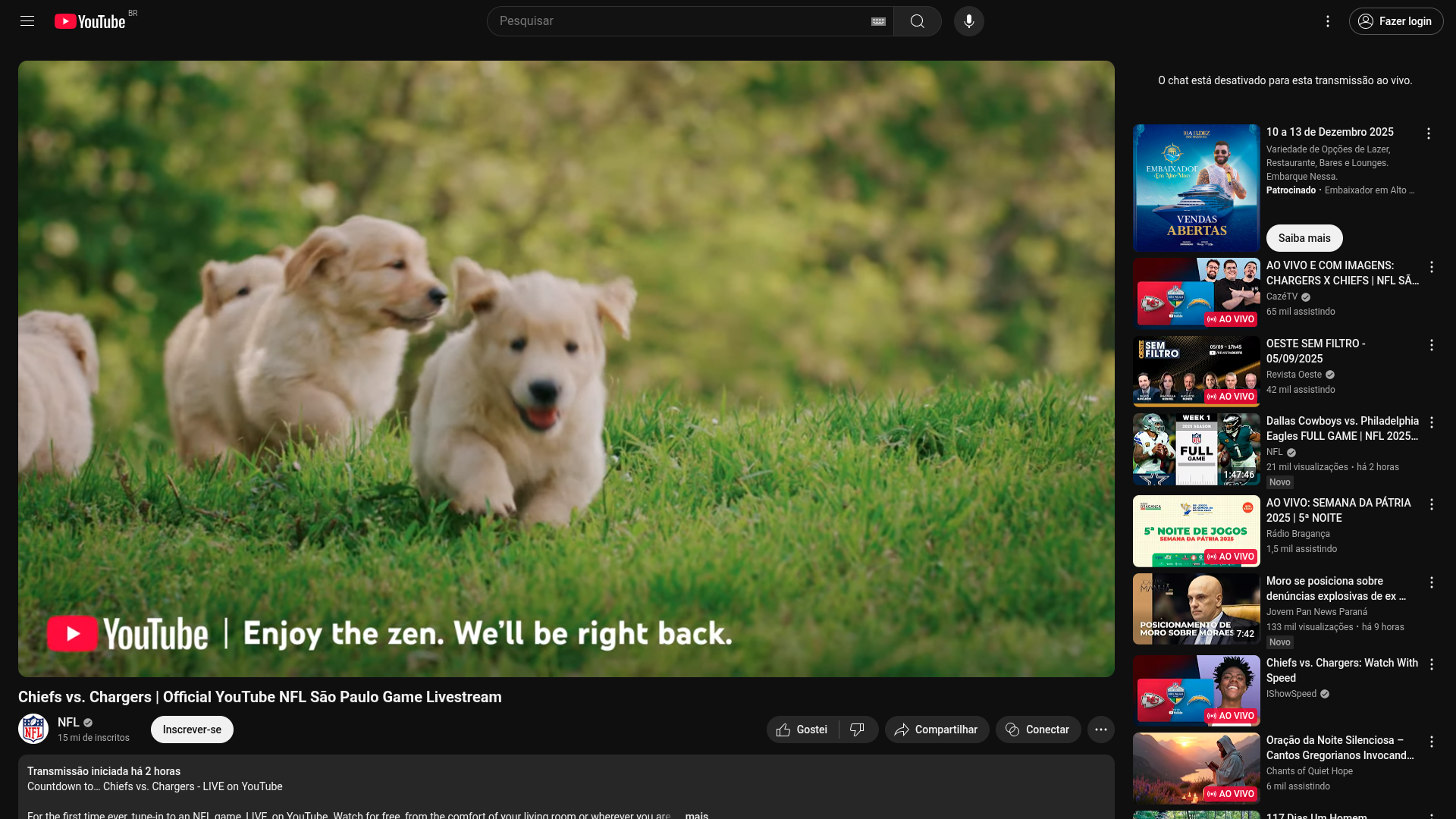Screen dimensions: 1456x819
Task: Open CazéTV Chargers x Chiefs thumbnail
Action: tap(1197, 293)
